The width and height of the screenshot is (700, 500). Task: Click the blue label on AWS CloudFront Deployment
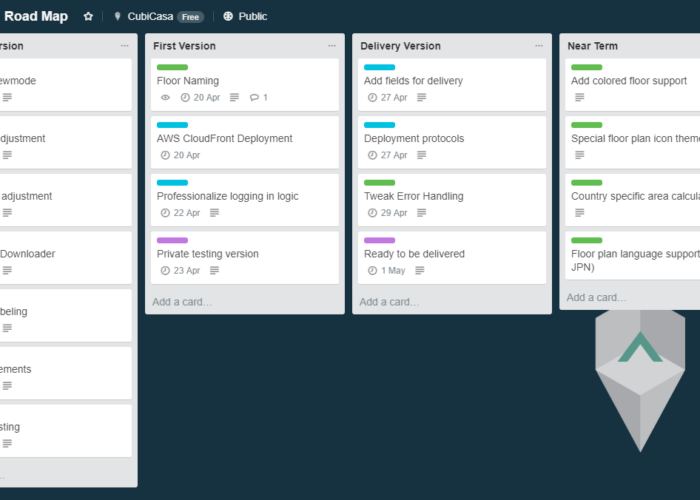172,125
